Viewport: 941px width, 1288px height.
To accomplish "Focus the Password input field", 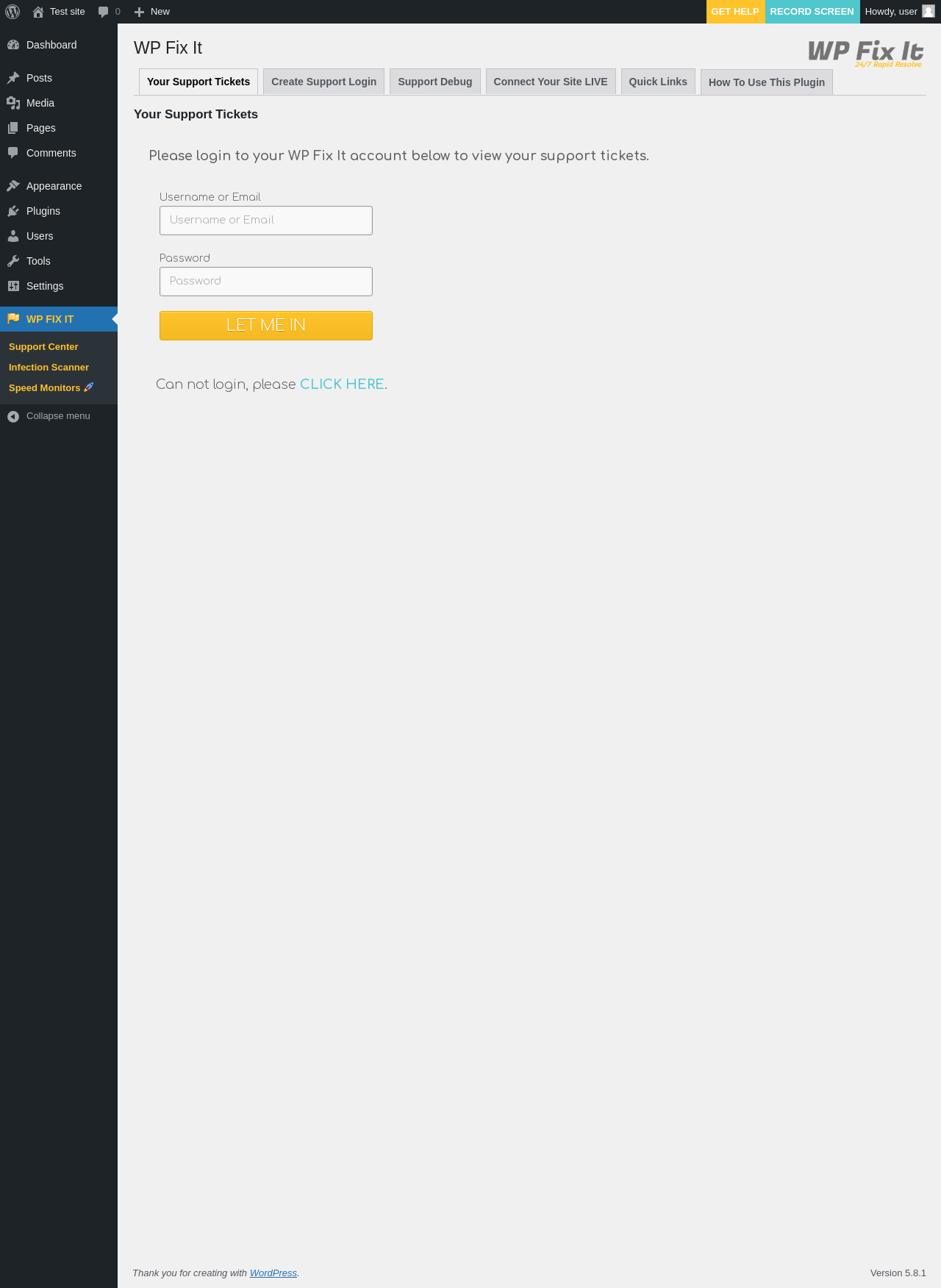I will click(266, 282).
